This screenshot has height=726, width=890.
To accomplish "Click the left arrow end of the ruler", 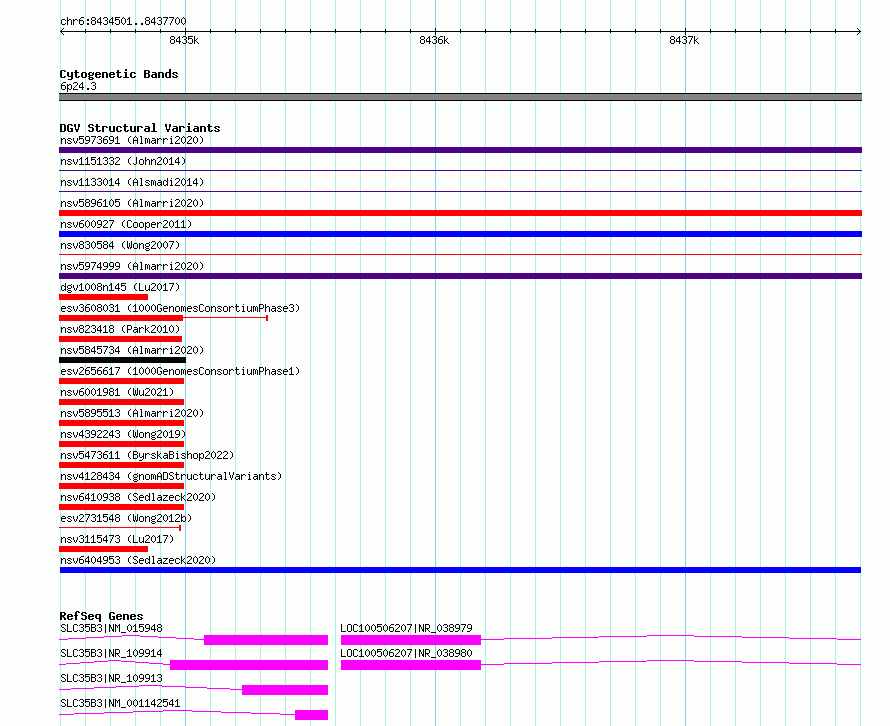I will pos(62,32).
